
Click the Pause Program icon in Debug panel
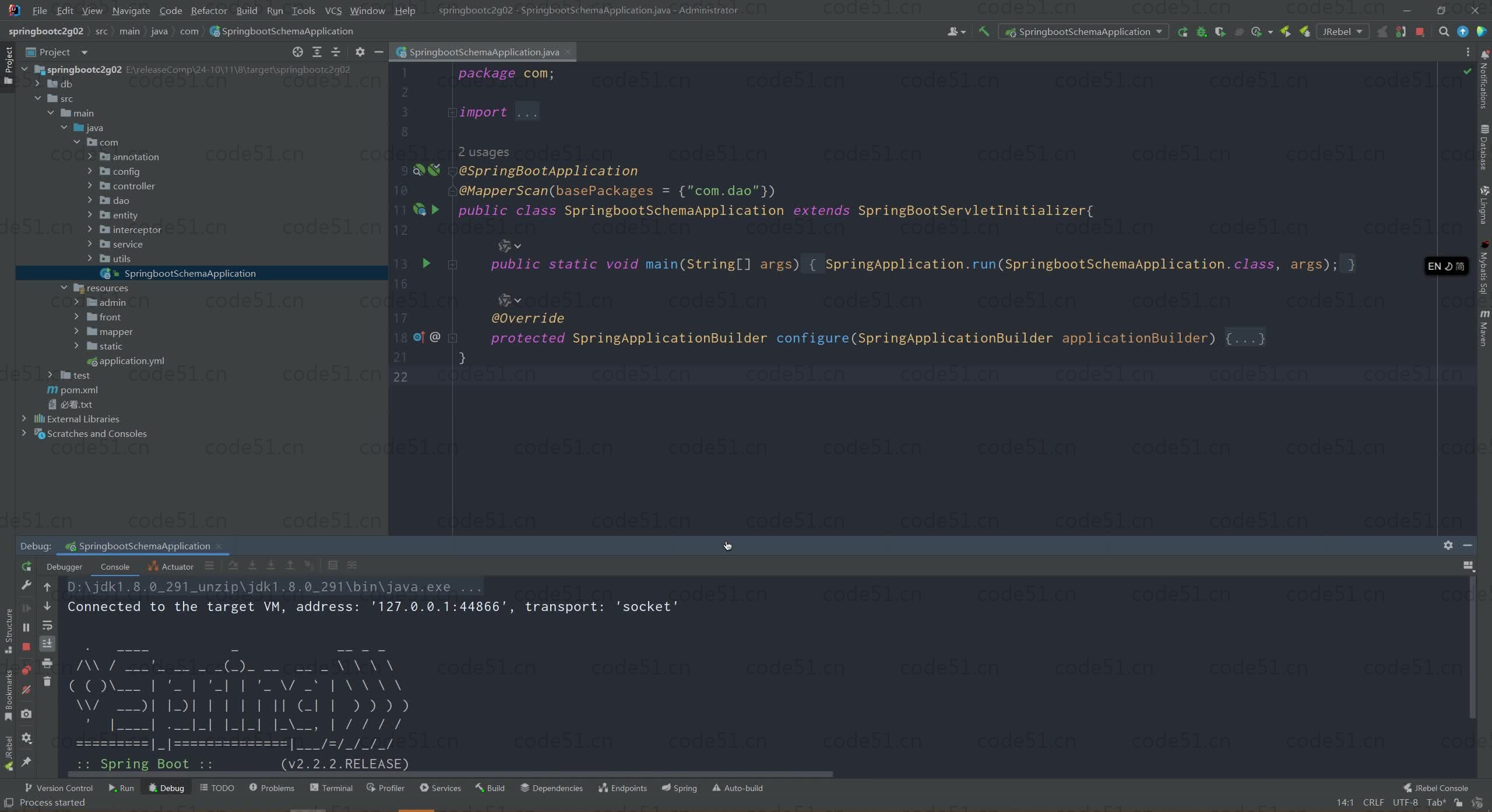coord(26,627)
